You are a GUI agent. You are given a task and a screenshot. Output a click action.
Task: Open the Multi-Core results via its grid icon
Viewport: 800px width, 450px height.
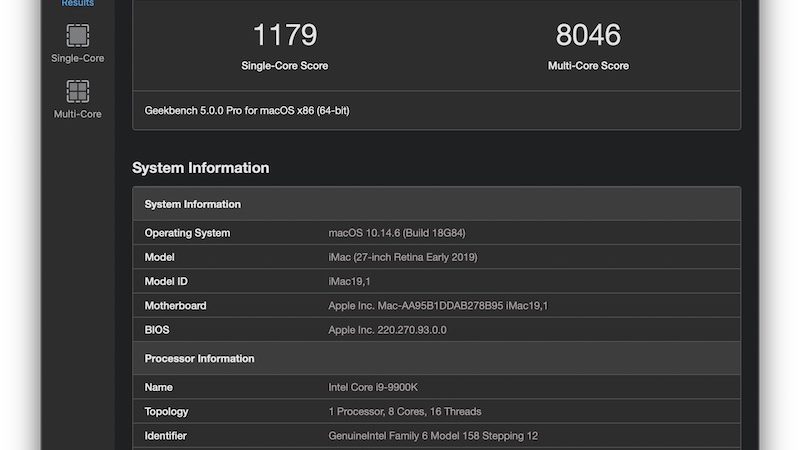click(x=78, y=92)
